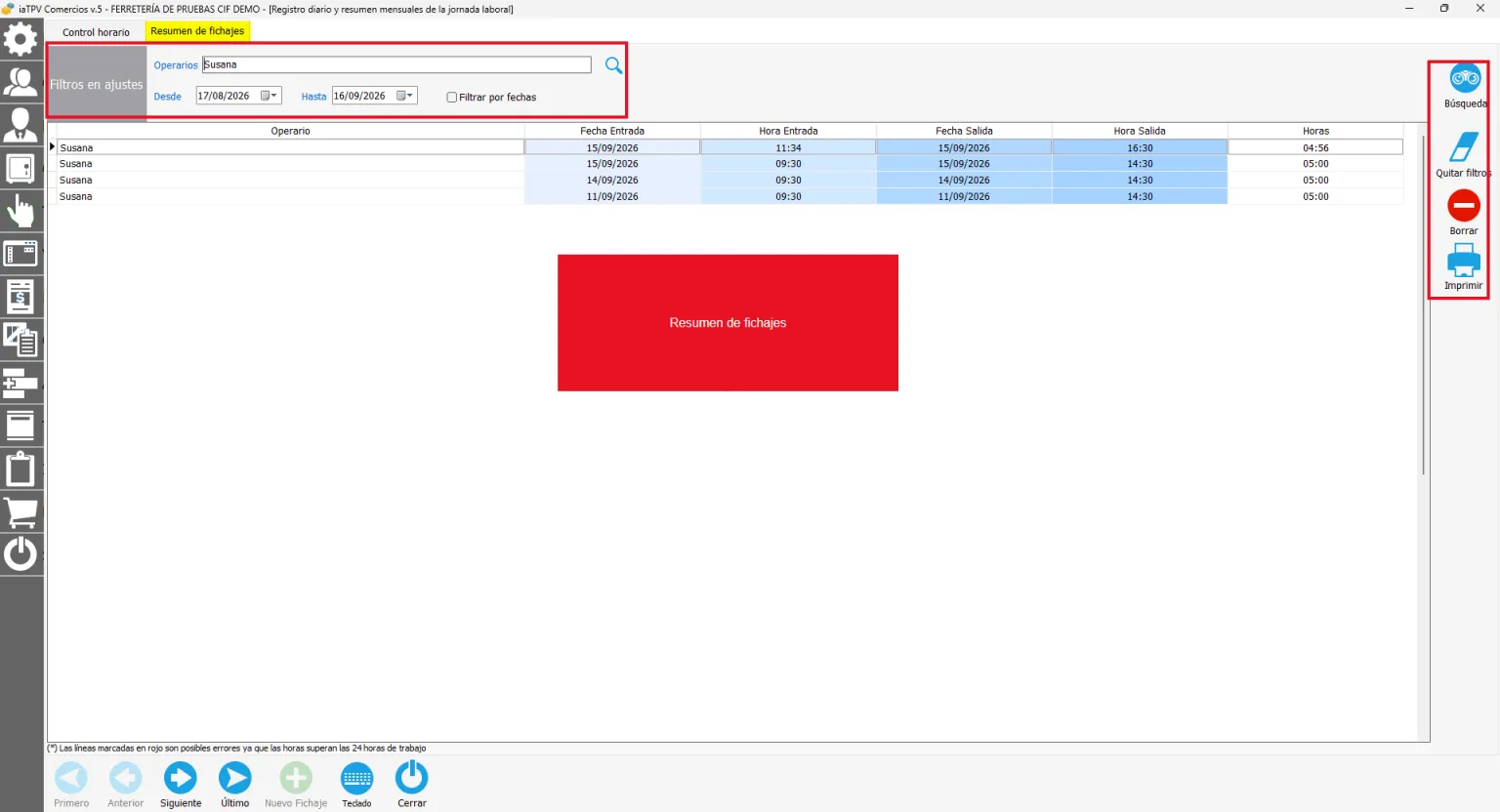
Task: Open the clipboard icon in the sidebar
Action: click(x=21, y=468)
